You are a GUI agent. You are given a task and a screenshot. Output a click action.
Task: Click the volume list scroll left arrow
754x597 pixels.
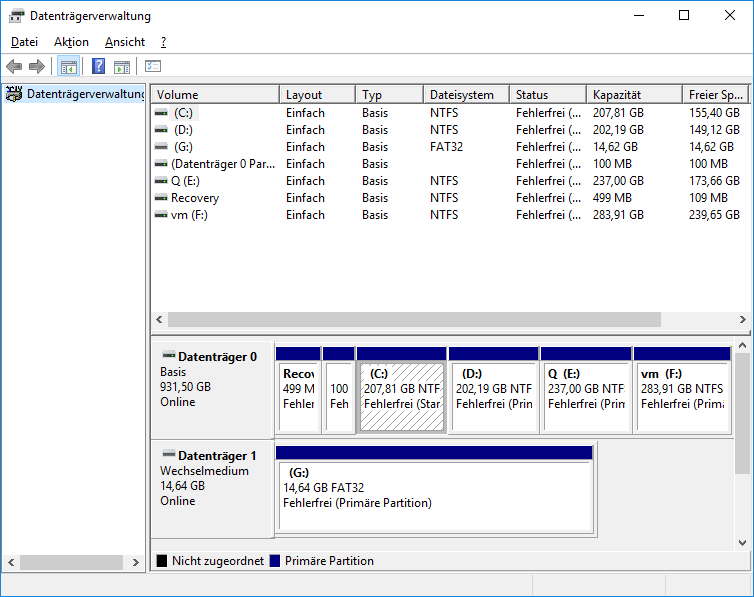[159, 319]
